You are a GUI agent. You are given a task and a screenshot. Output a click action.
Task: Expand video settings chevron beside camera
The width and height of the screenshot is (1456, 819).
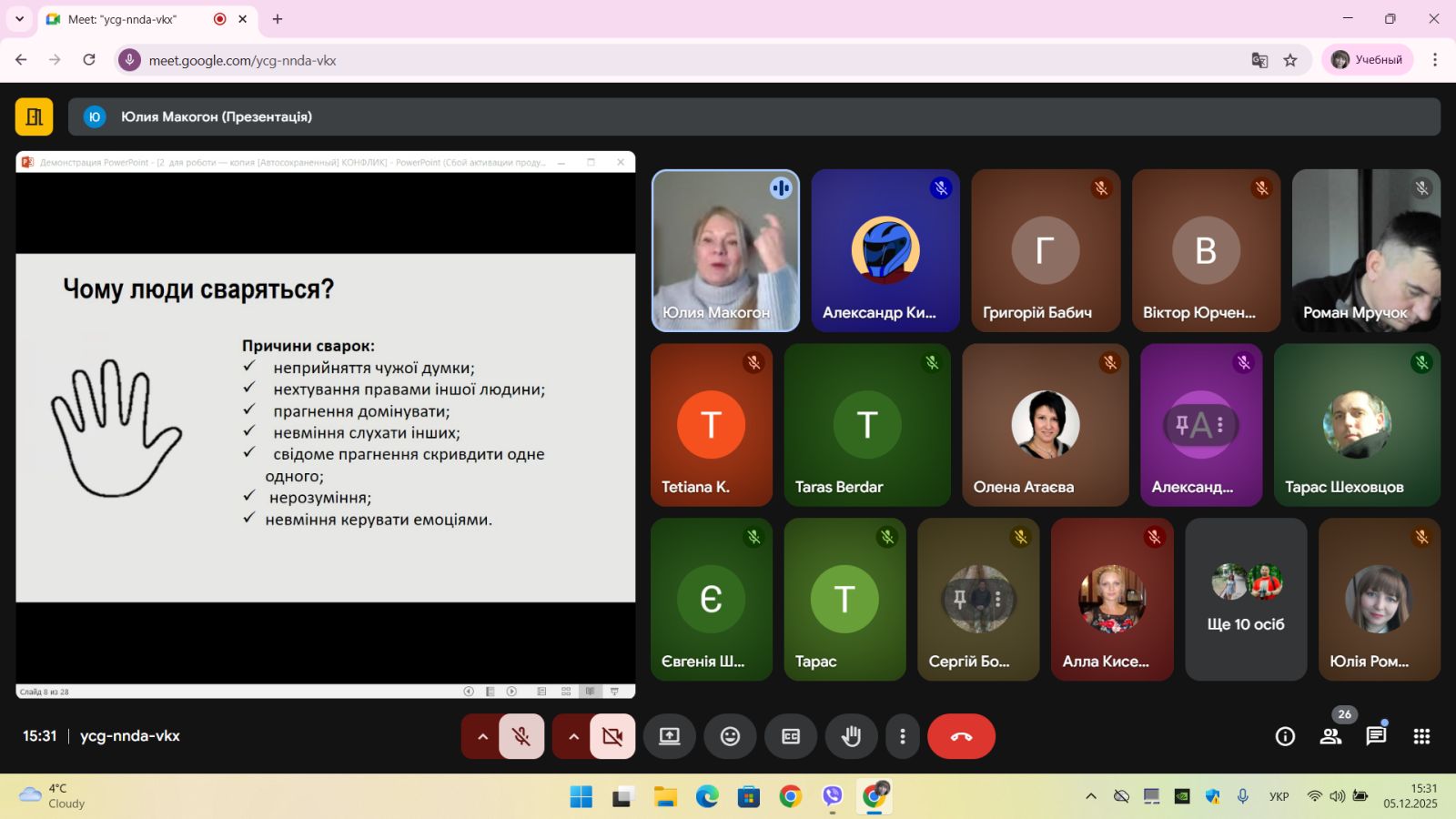pyautogui.click(x=573, y=736)
